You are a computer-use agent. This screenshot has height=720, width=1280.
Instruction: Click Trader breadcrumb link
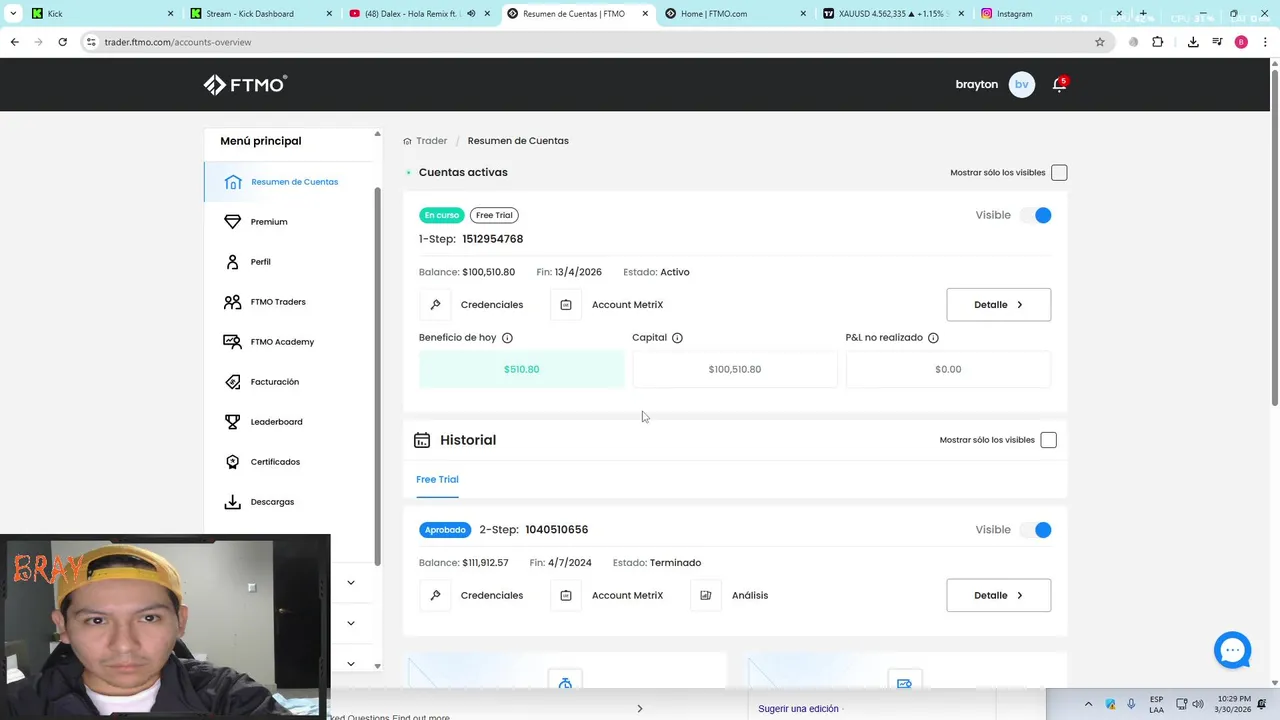431,141
